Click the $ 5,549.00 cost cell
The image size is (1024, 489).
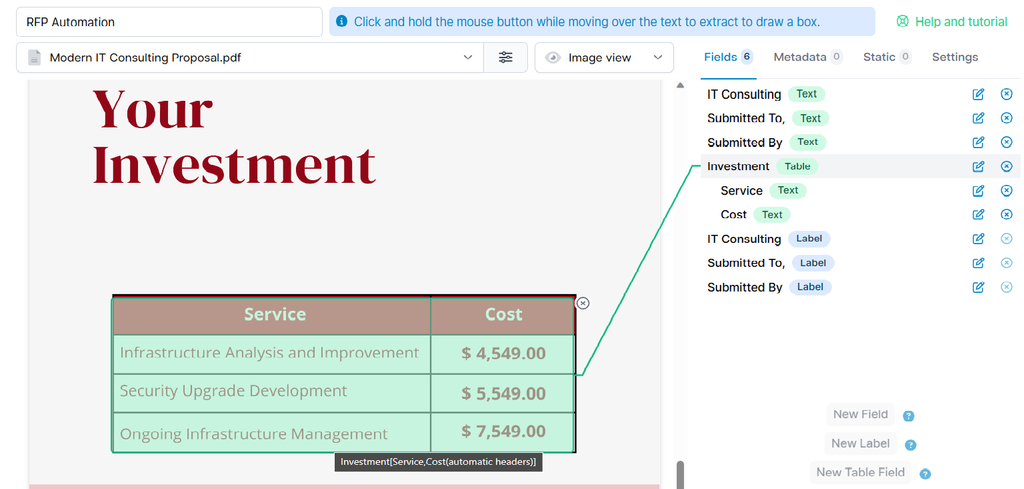pyautogui.click(x=503, y=393)
